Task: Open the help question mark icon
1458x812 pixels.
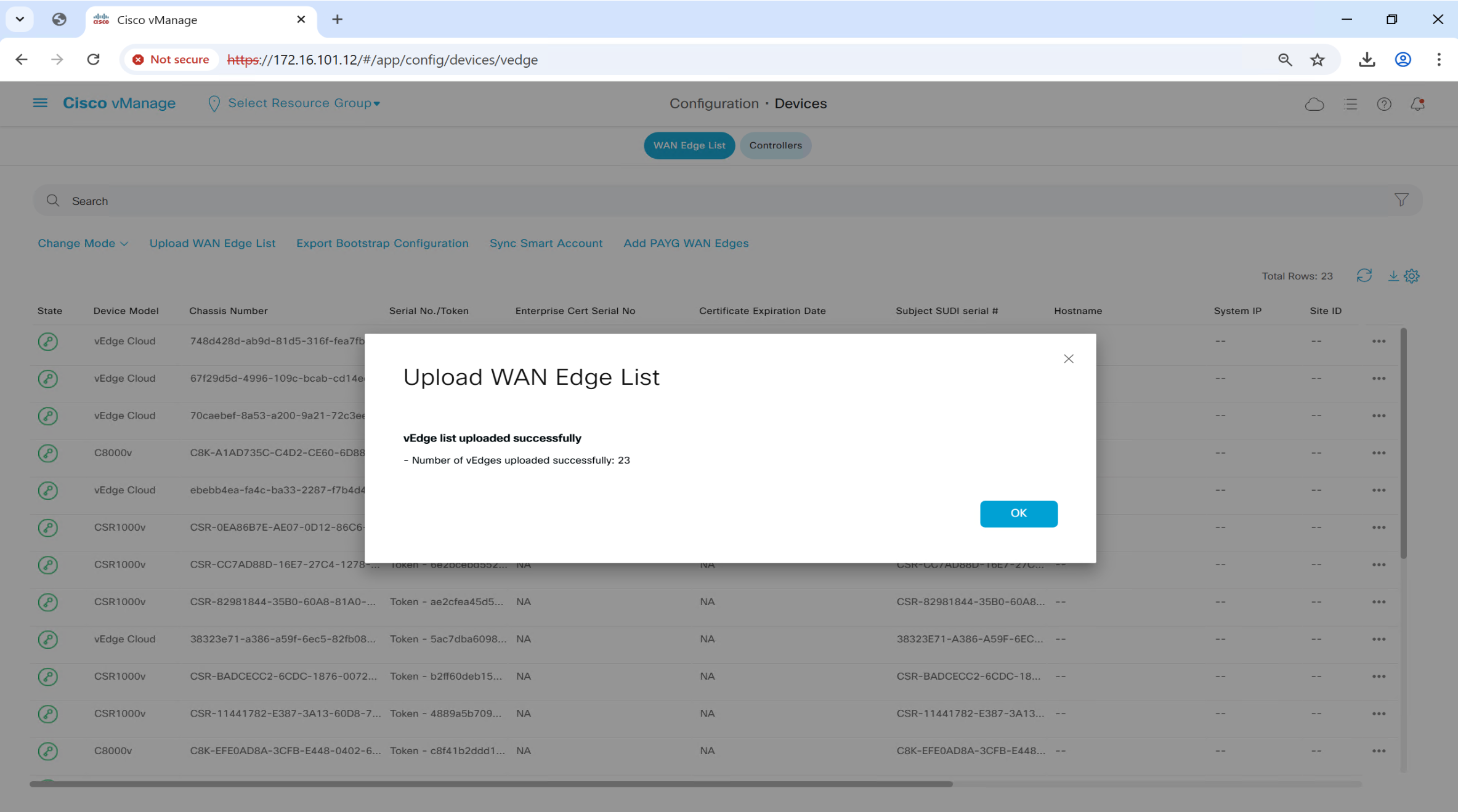Action: click(x=1383, y=104)
